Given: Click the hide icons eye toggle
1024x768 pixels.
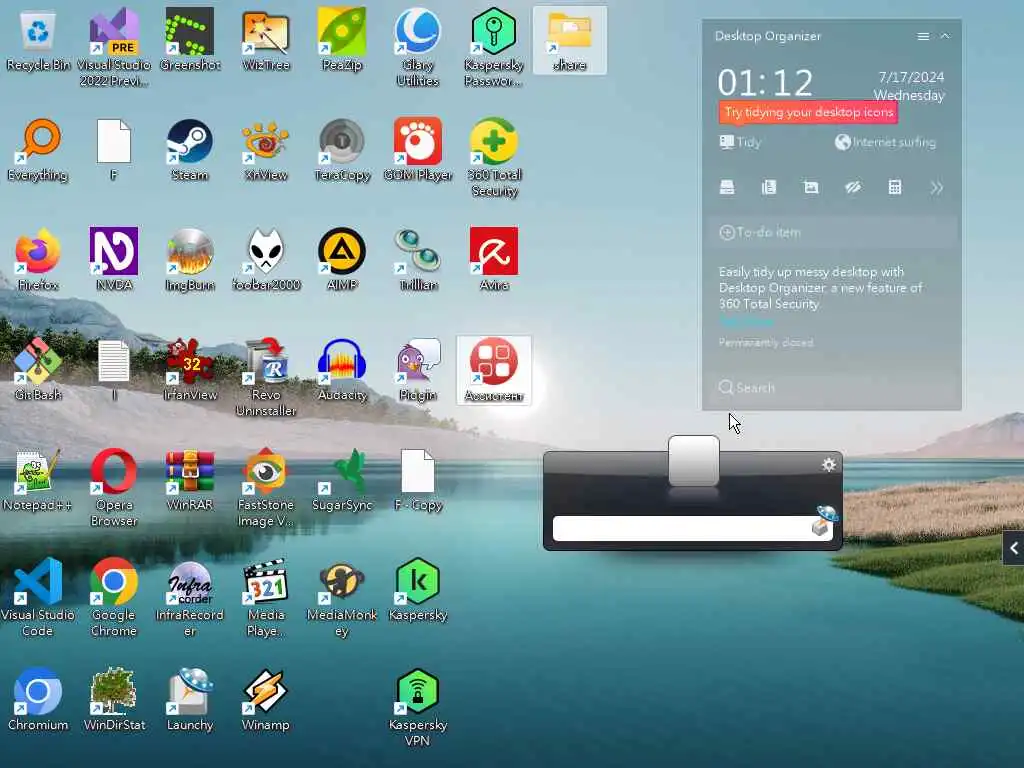Looking at the screenshot, I should pos(852,187).
